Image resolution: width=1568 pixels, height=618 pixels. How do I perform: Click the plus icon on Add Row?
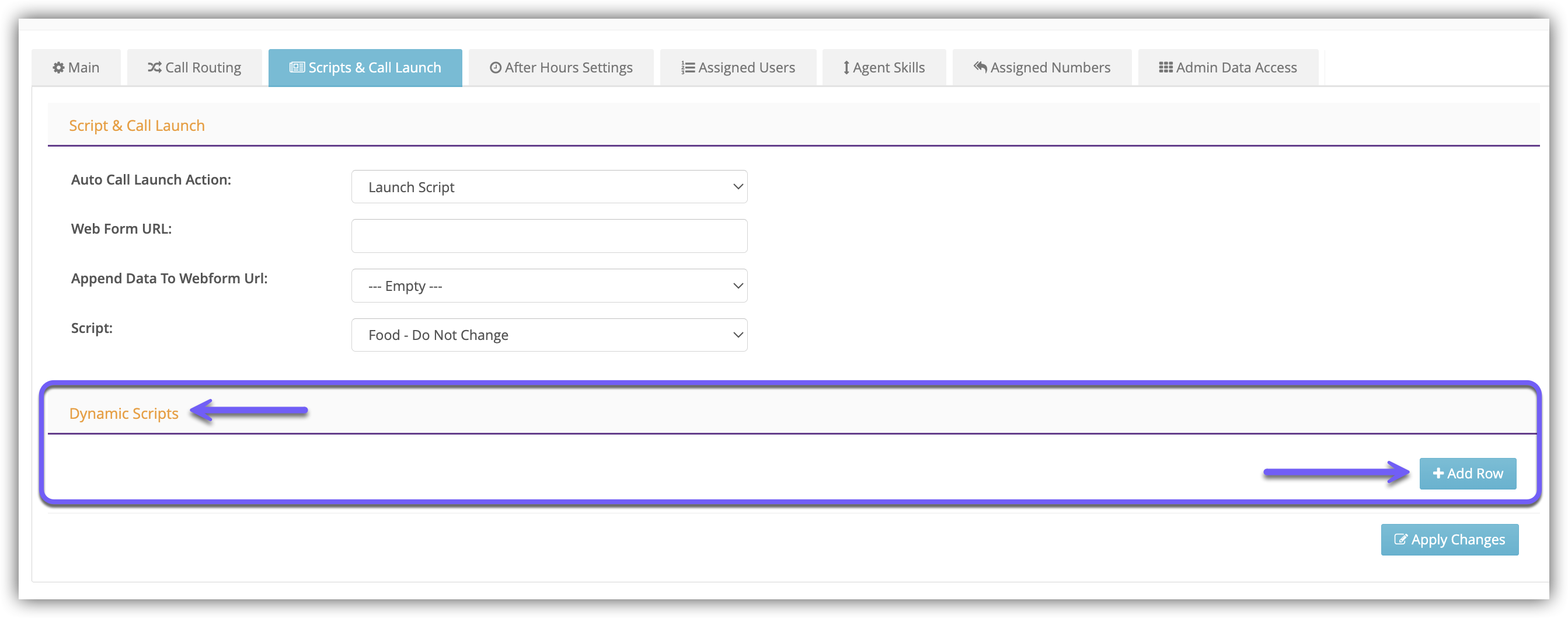coord(1438,473)
